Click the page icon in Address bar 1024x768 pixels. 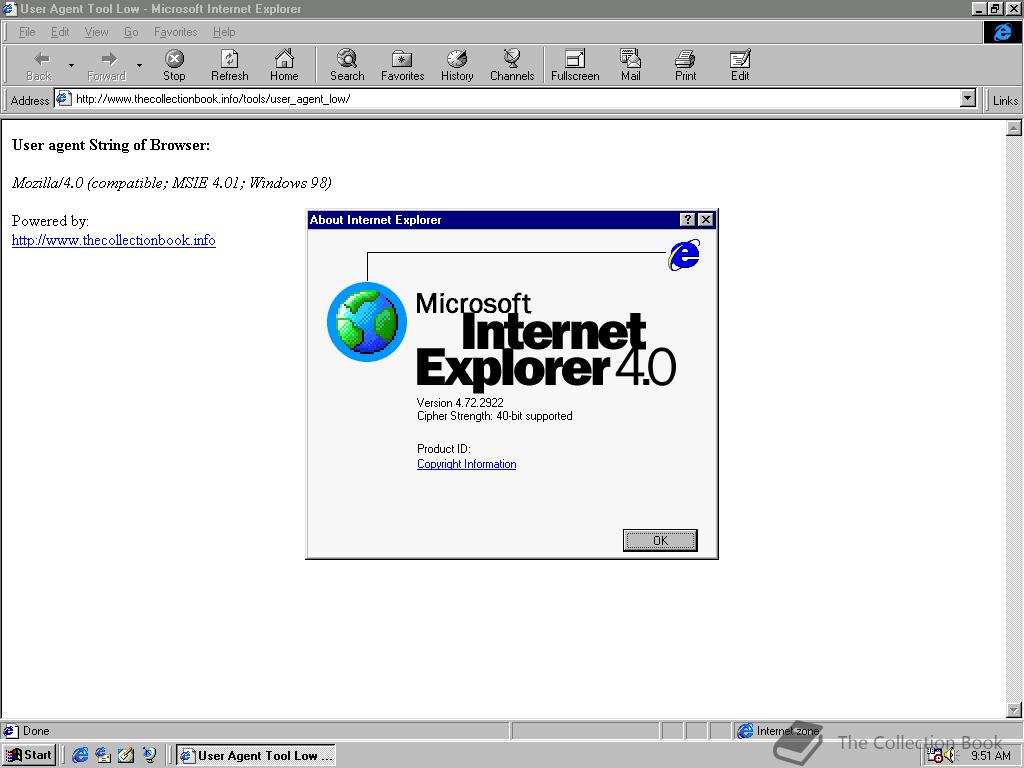tap(64, 99)
